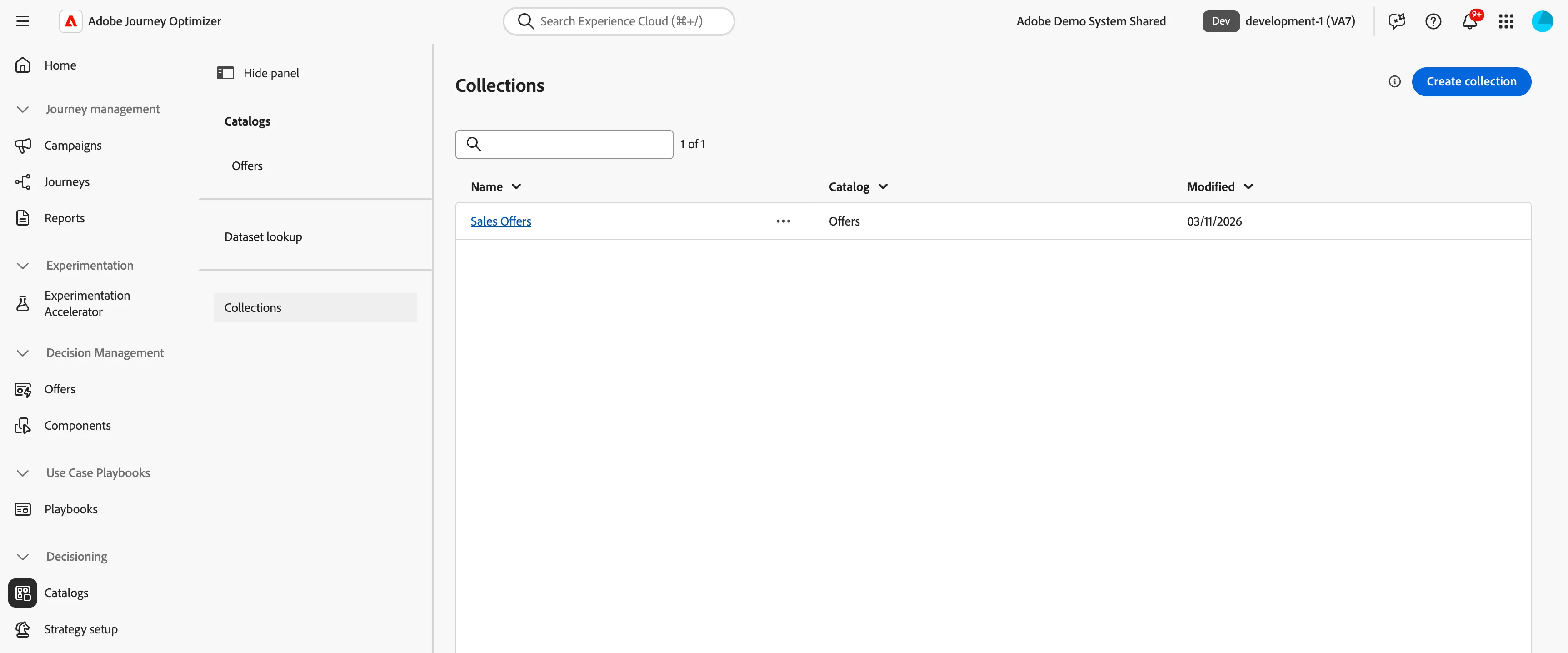Click the Components icon
The image size is (1568, 653).
click(x=23, y=426)
